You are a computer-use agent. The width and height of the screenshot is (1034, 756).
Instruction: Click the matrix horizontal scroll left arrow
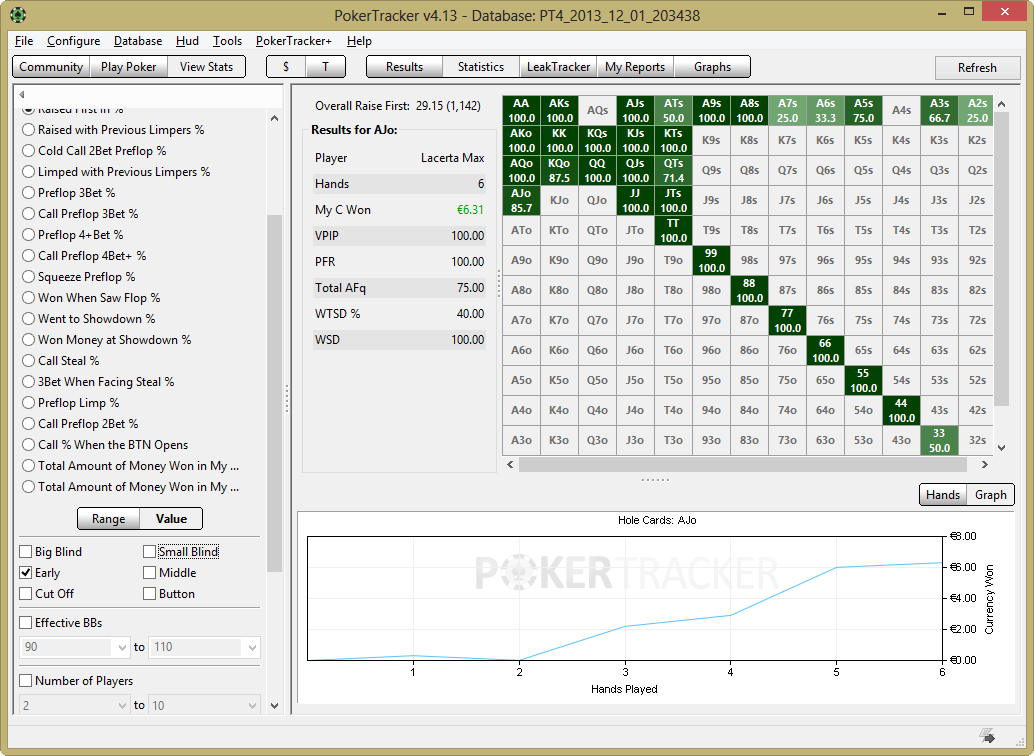510,464
